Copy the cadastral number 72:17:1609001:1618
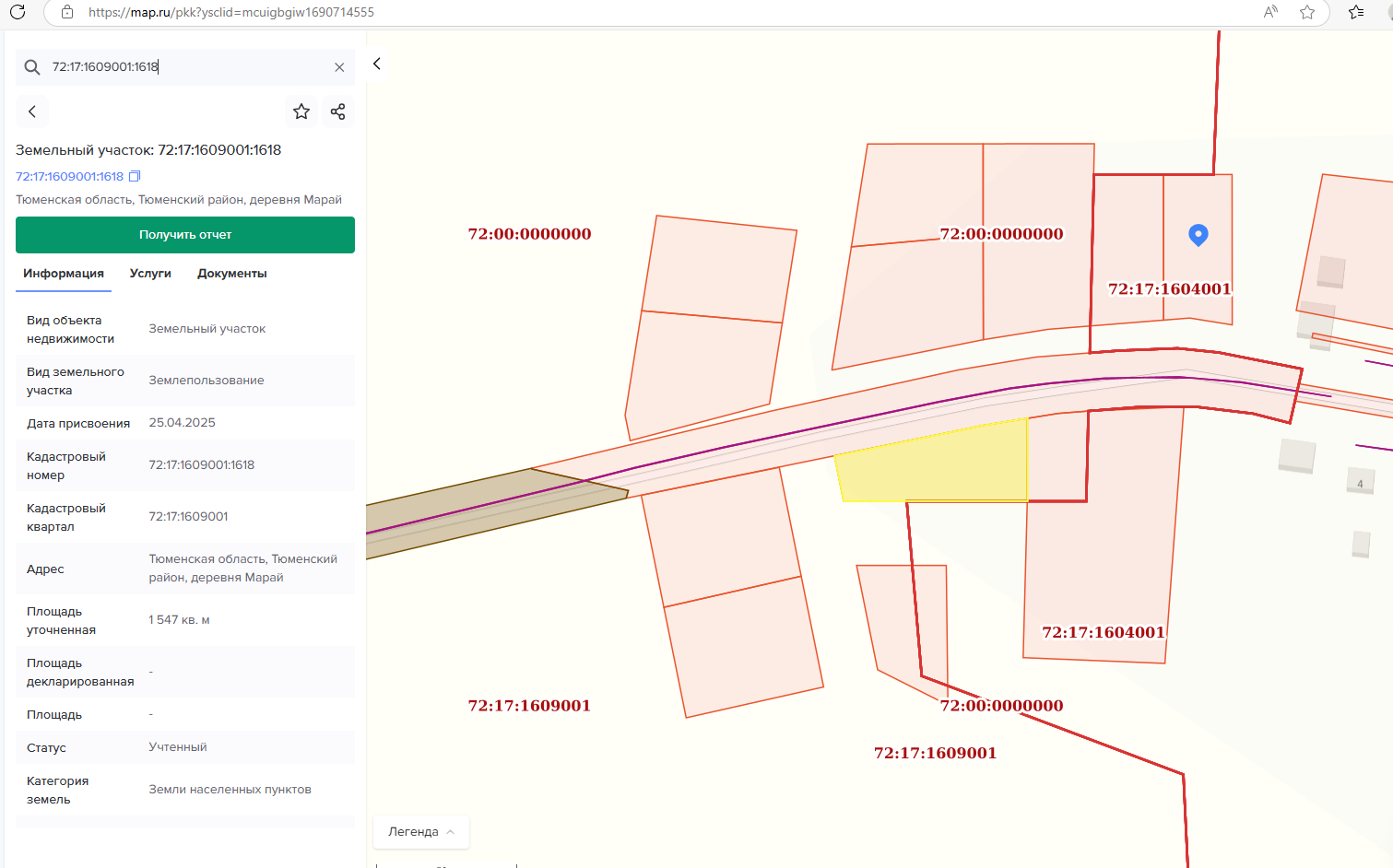This screenshot has width=1393, height=868. 135,176
